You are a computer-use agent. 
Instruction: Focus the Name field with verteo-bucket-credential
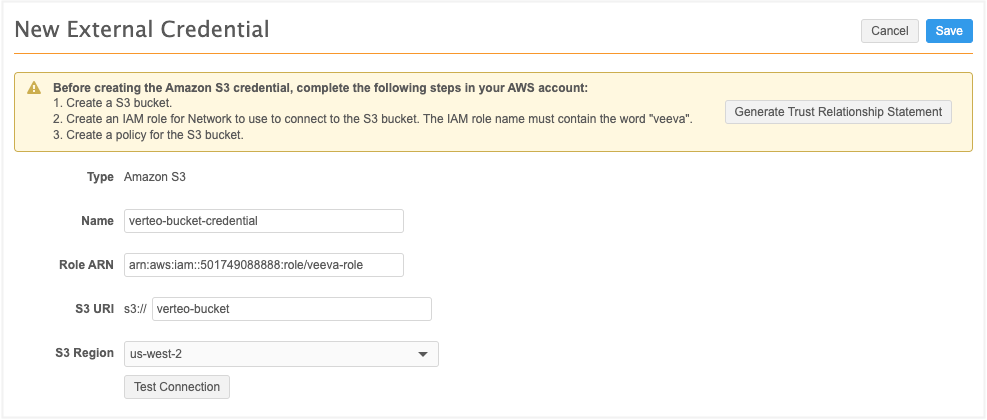coord(263,221)
